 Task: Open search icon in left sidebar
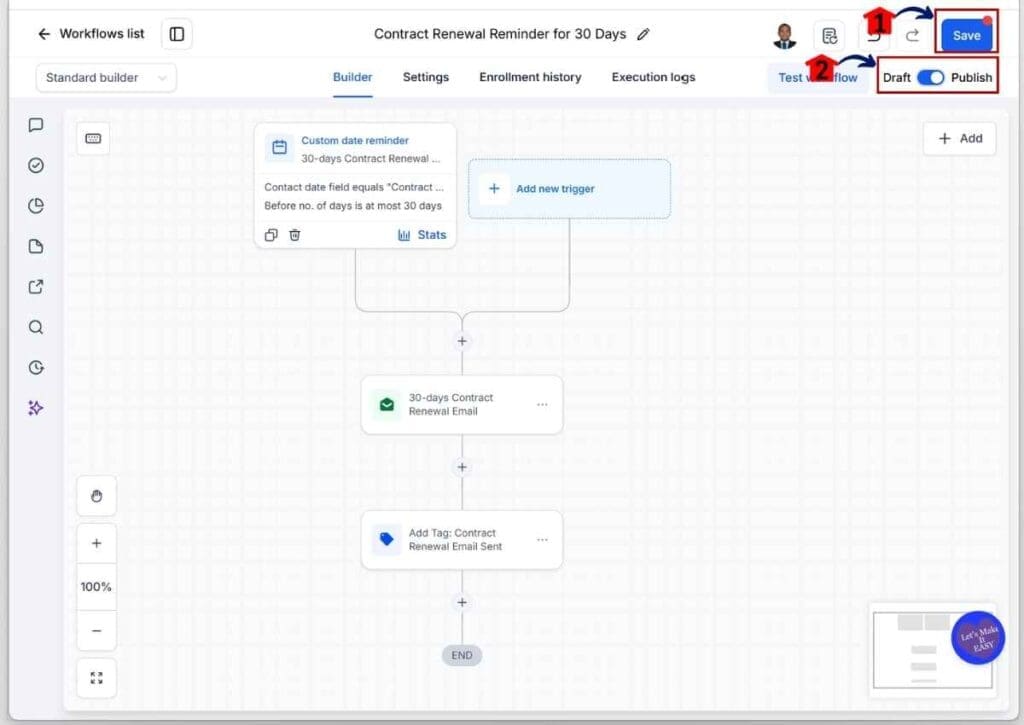pos(36,327)
